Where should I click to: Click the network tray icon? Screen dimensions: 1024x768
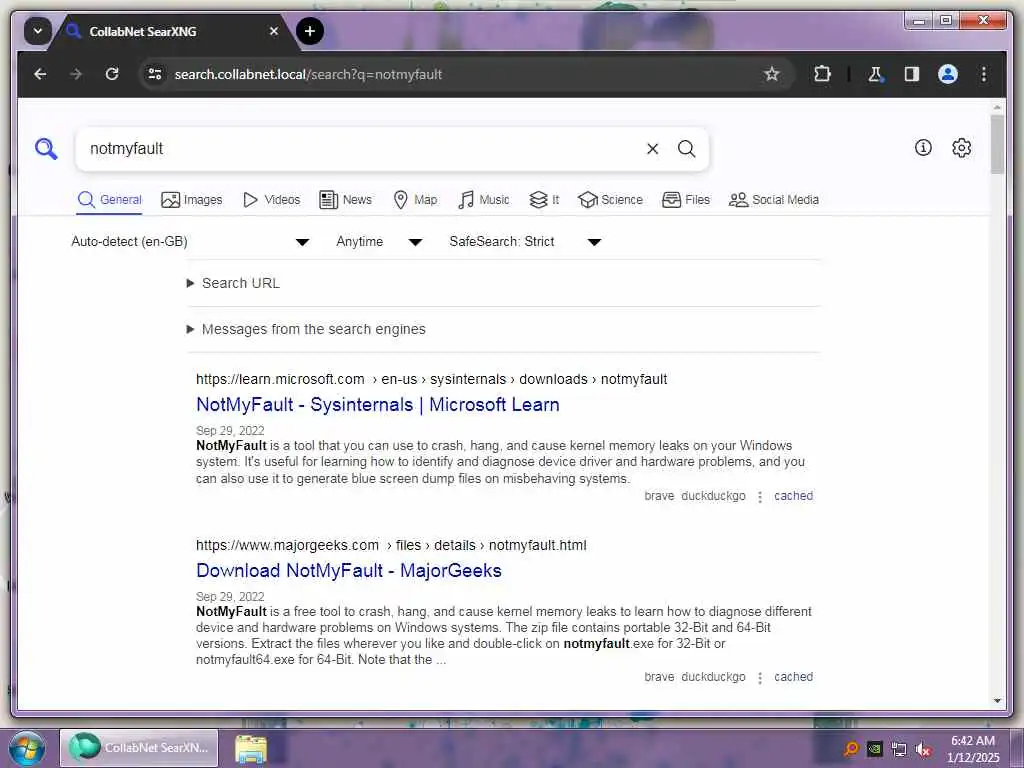[899, 749]
